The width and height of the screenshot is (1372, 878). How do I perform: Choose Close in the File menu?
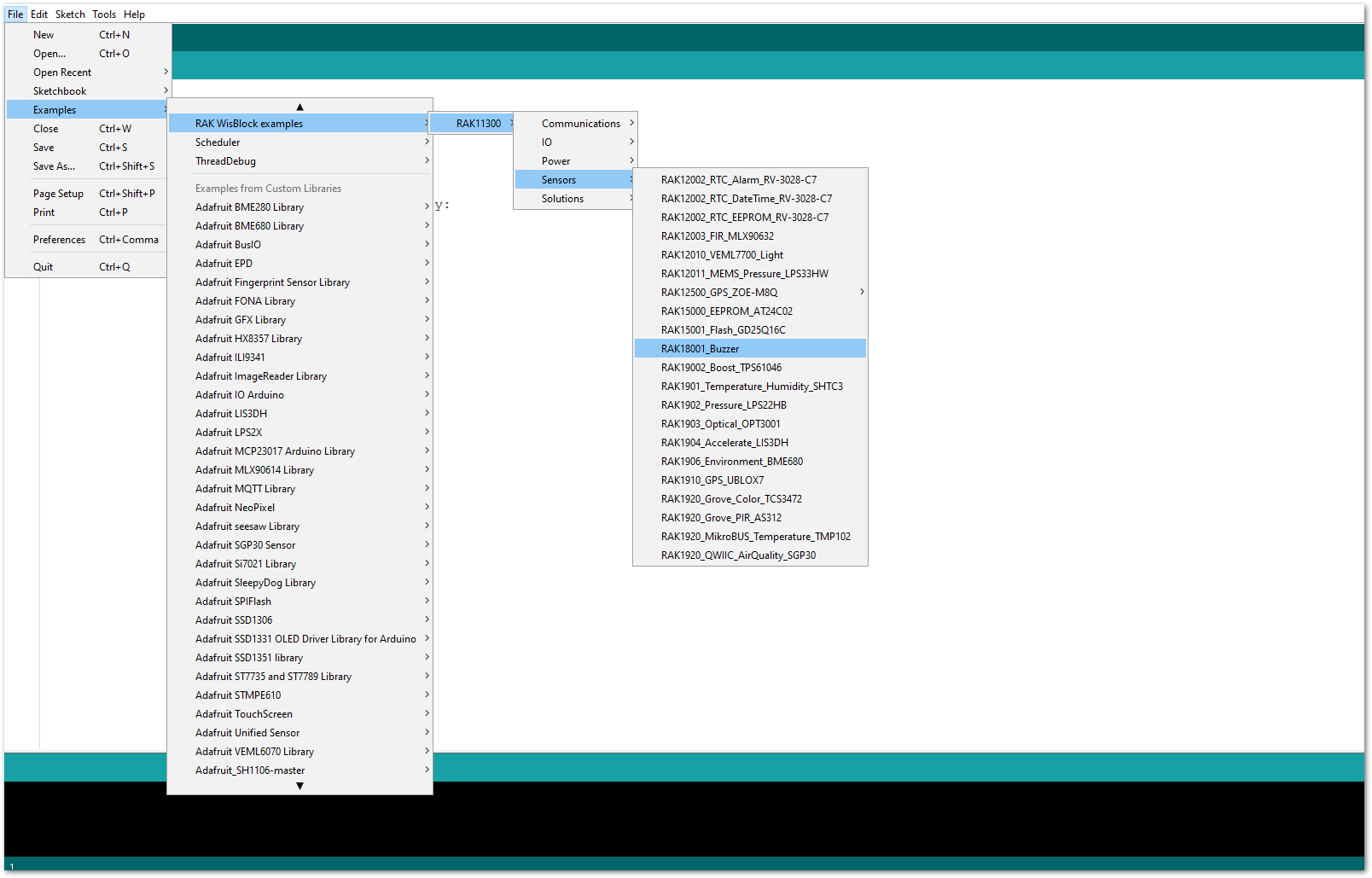coord(88,129)
